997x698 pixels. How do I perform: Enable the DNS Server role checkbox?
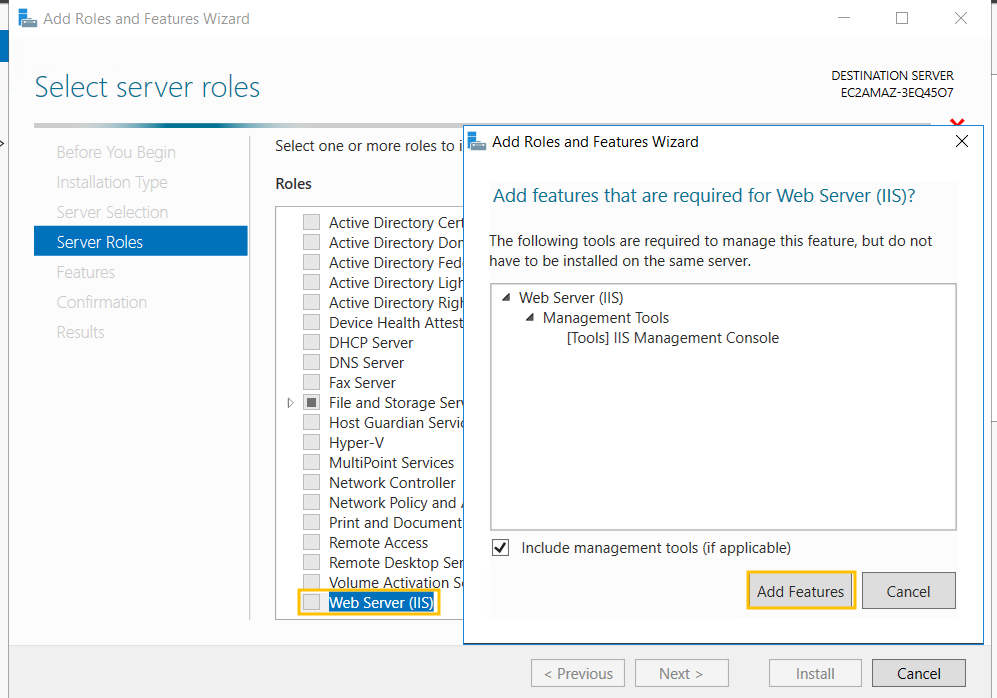click(312, 362)
